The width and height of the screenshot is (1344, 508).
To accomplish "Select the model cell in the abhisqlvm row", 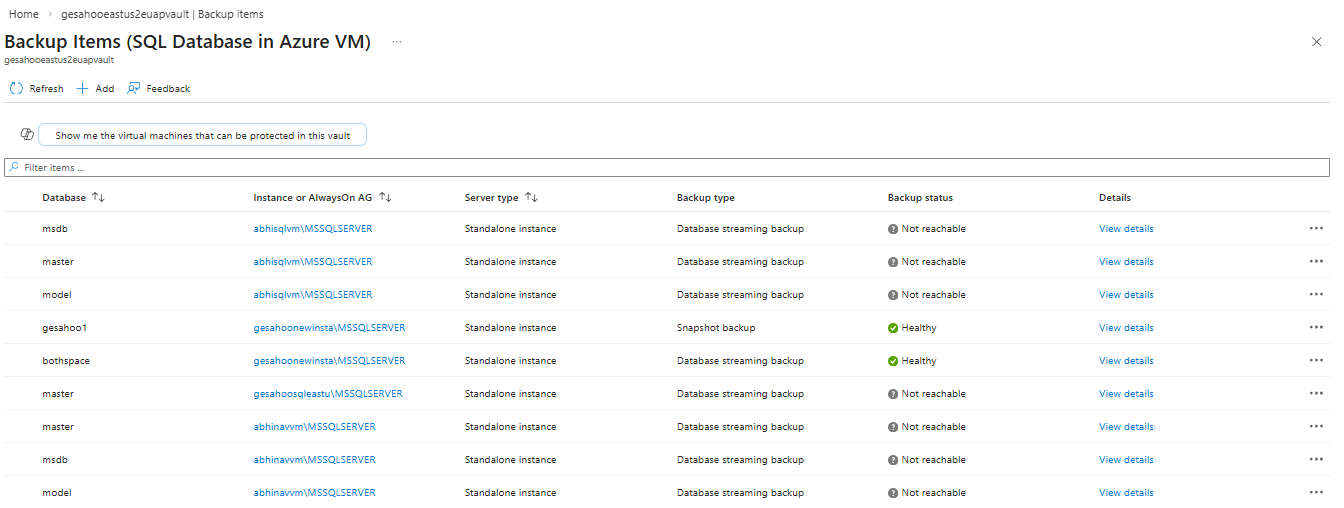I will [x=57, y=295].
